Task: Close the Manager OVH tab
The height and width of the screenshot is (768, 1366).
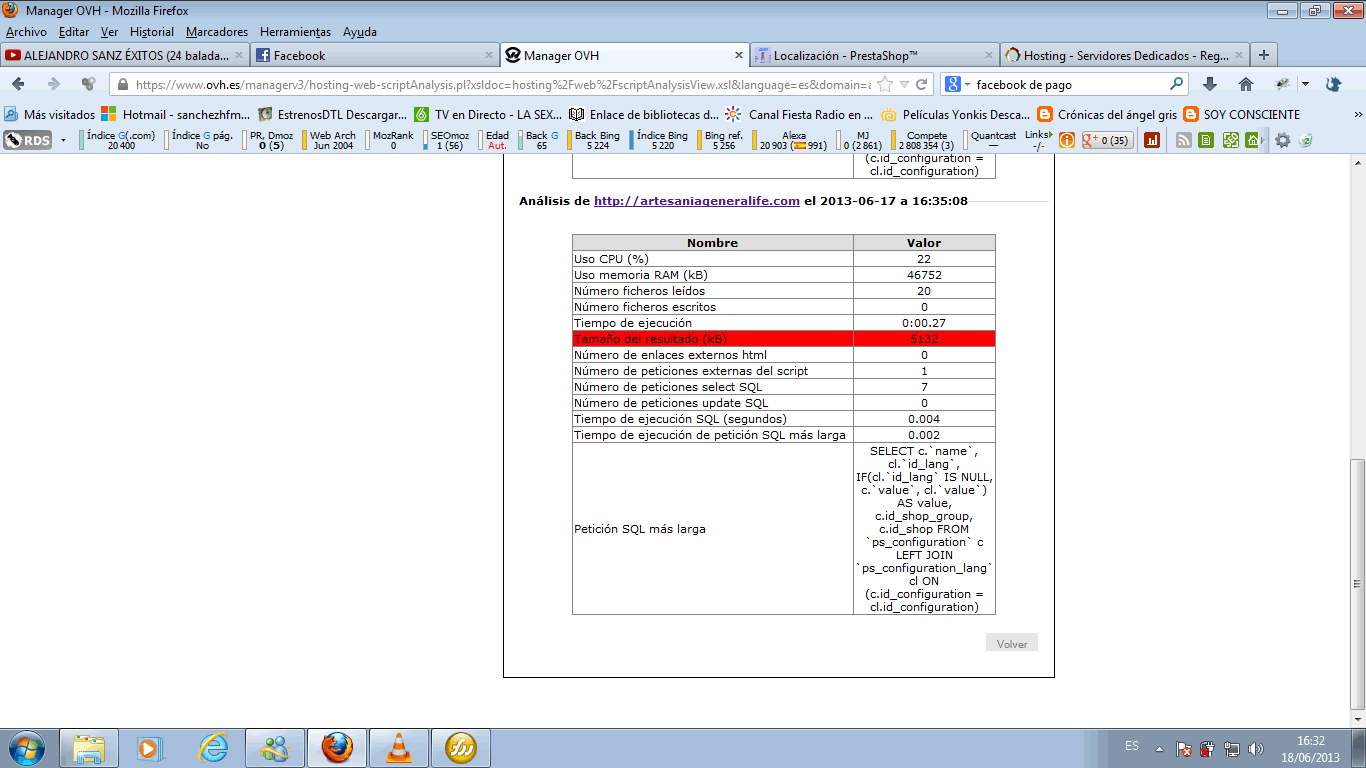Action: (x=739, y=56)
